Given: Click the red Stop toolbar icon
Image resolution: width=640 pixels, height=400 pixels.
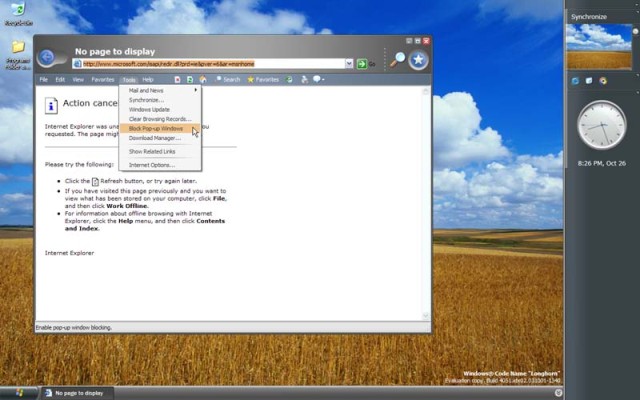Looking at the screenshot, I should [x=178, y=80].
